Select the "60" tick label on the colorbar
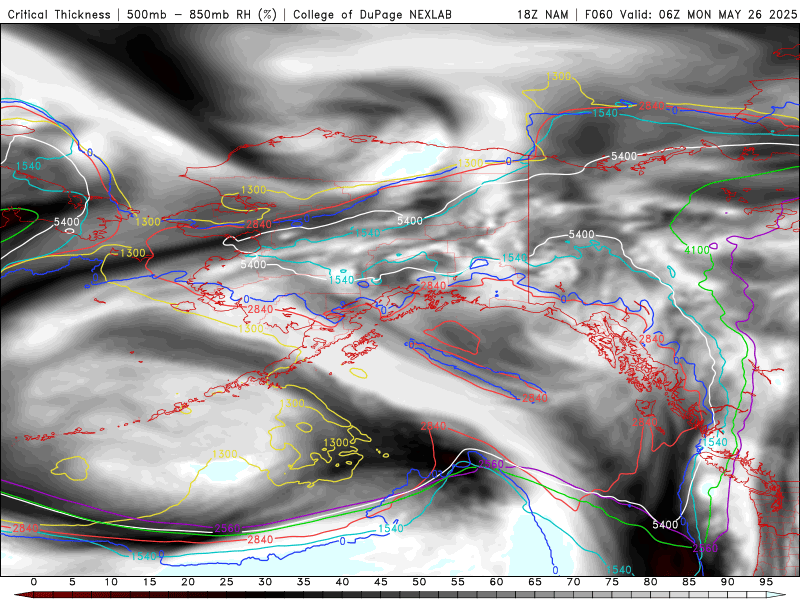The width and height of the screenshot is (800, 600). click(x=496, y=582)
